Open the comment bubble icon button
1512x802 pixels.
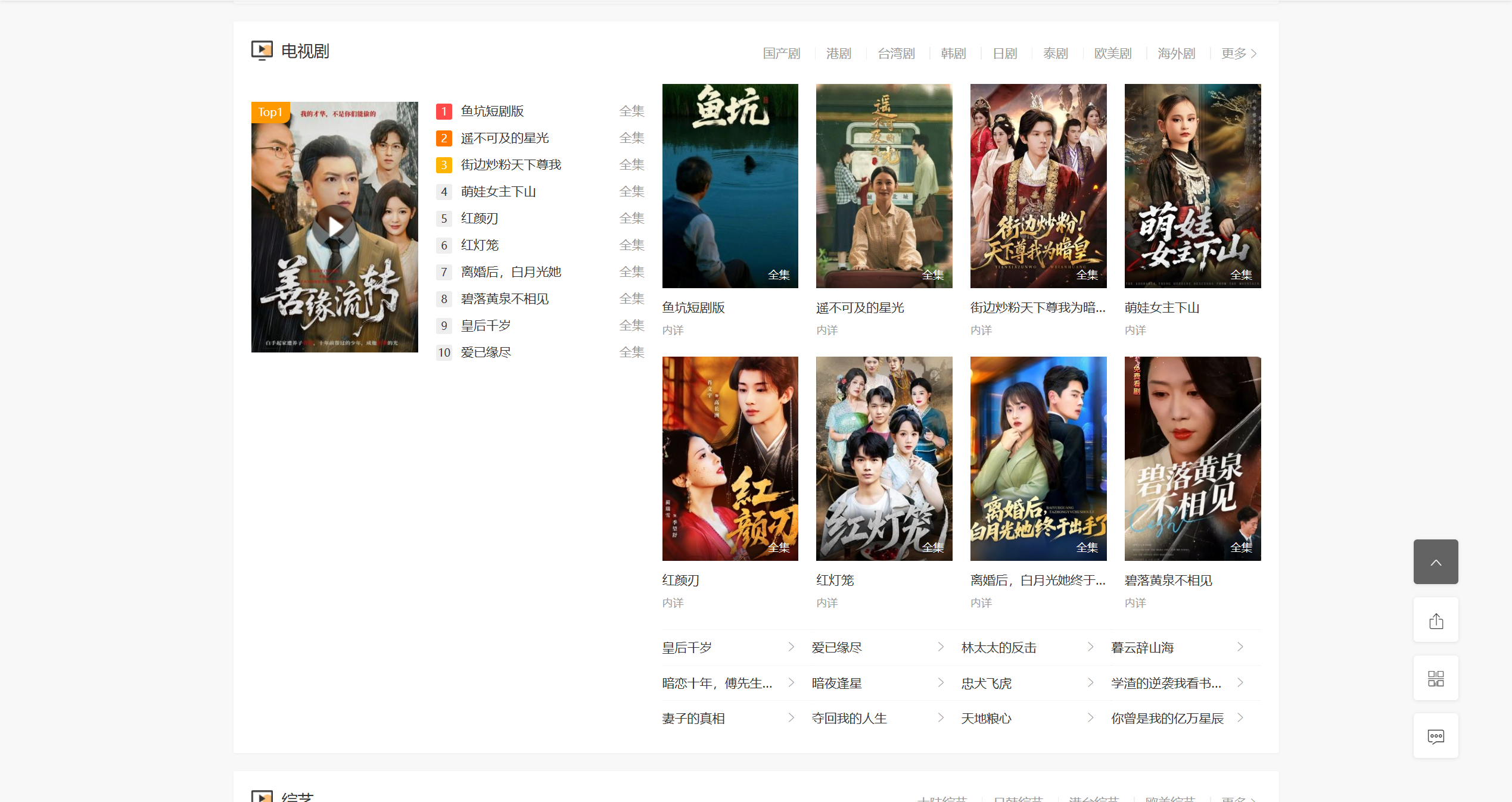pyautogui.click(x=1435, y=736)
